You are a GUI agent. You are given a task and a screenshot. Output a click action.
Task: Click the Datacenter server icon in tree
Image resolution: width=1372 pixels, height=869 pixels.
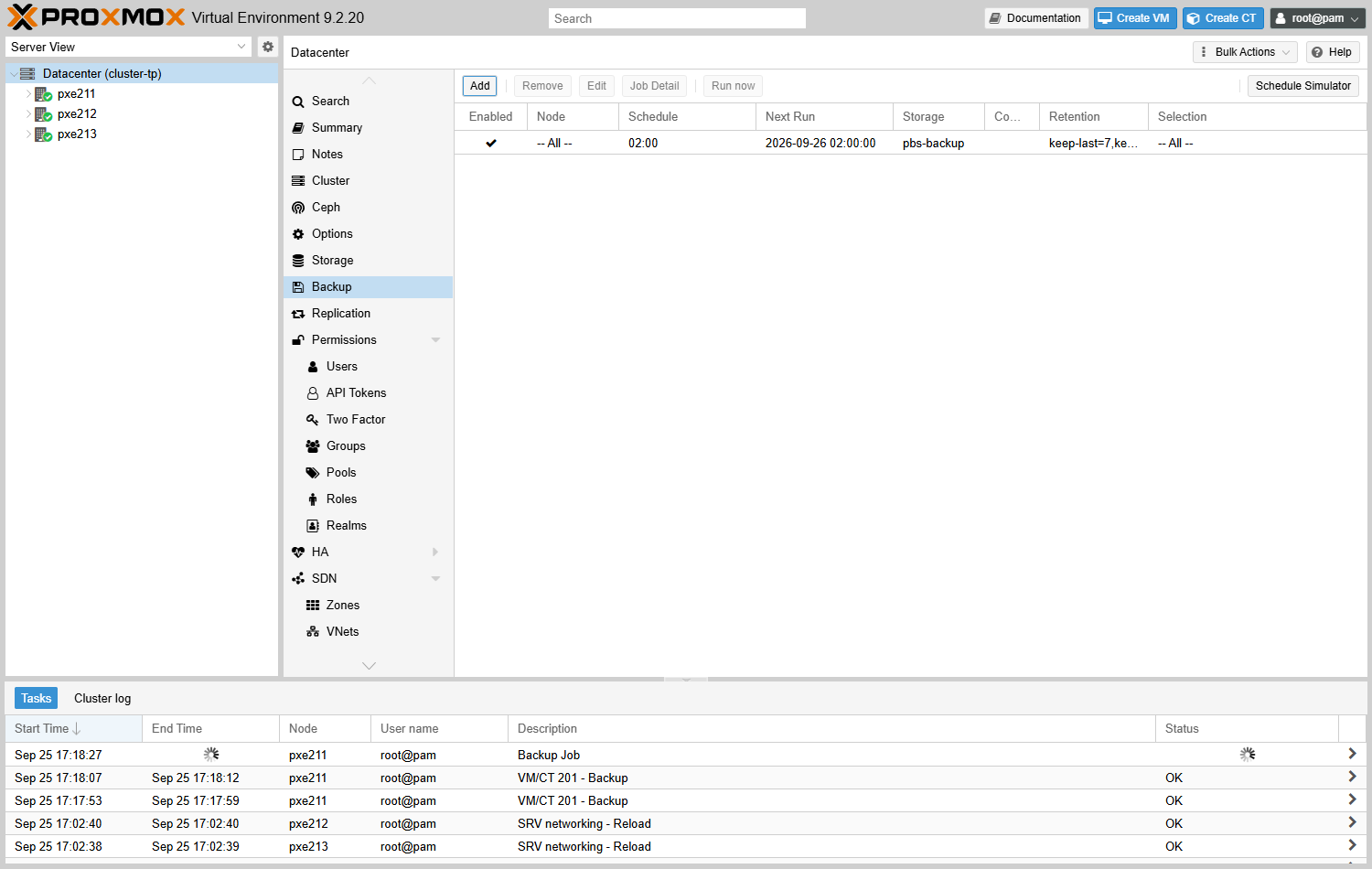coord(27,74)
